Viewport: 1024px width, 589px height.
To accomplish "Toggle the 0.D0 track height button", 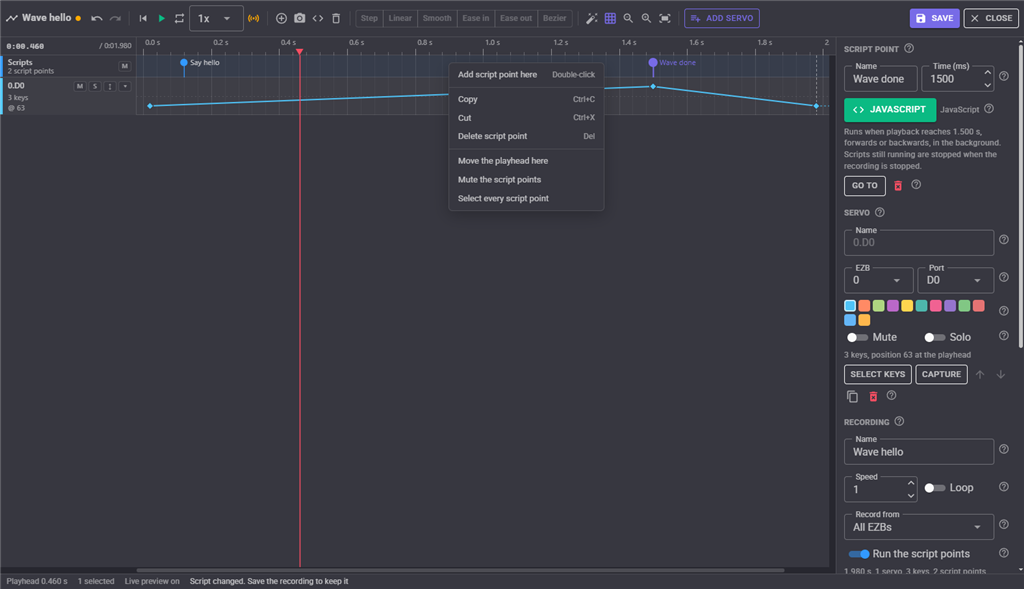I will (x=110, y=86).
